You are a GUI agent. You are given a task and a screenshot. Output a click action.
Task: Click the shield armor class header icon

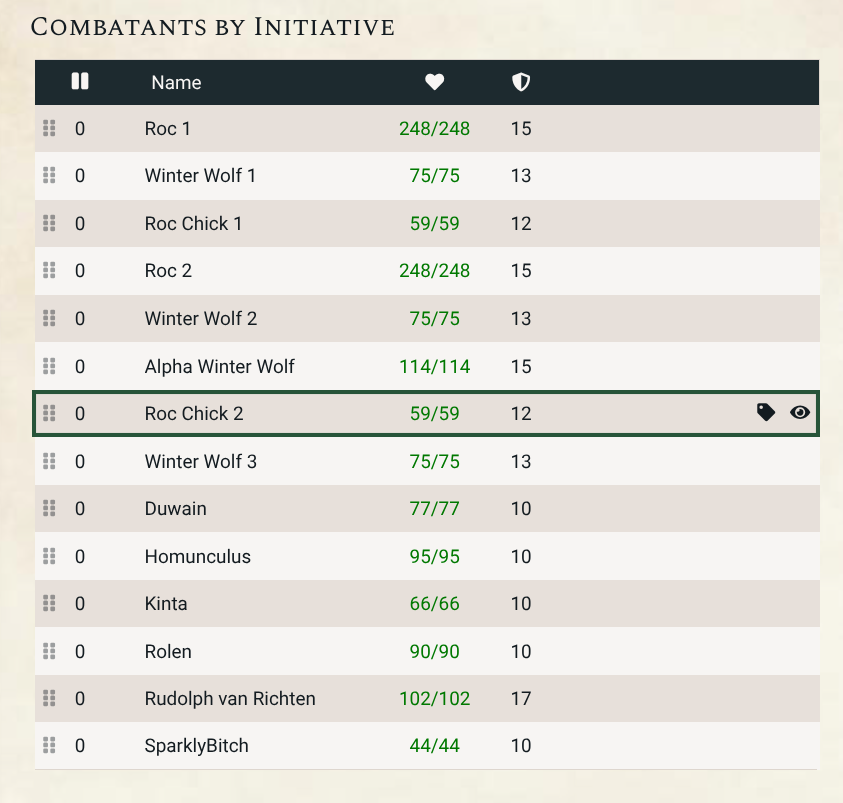521,82
